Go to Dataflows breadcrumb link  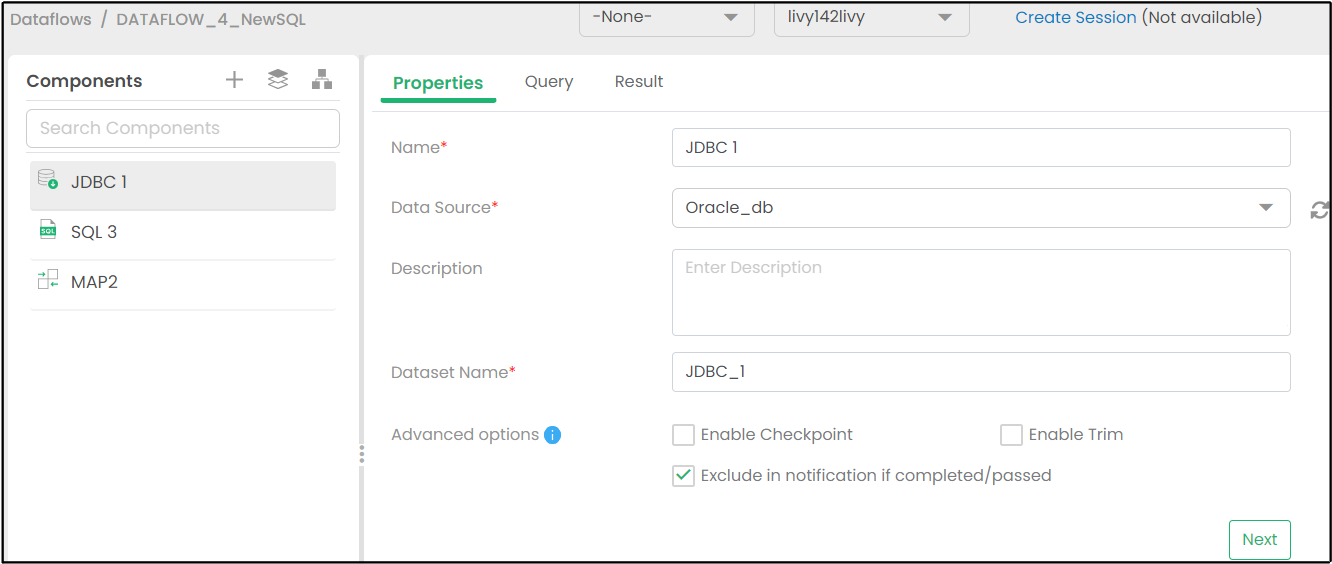pyautogui.click(x=51, y=19)
